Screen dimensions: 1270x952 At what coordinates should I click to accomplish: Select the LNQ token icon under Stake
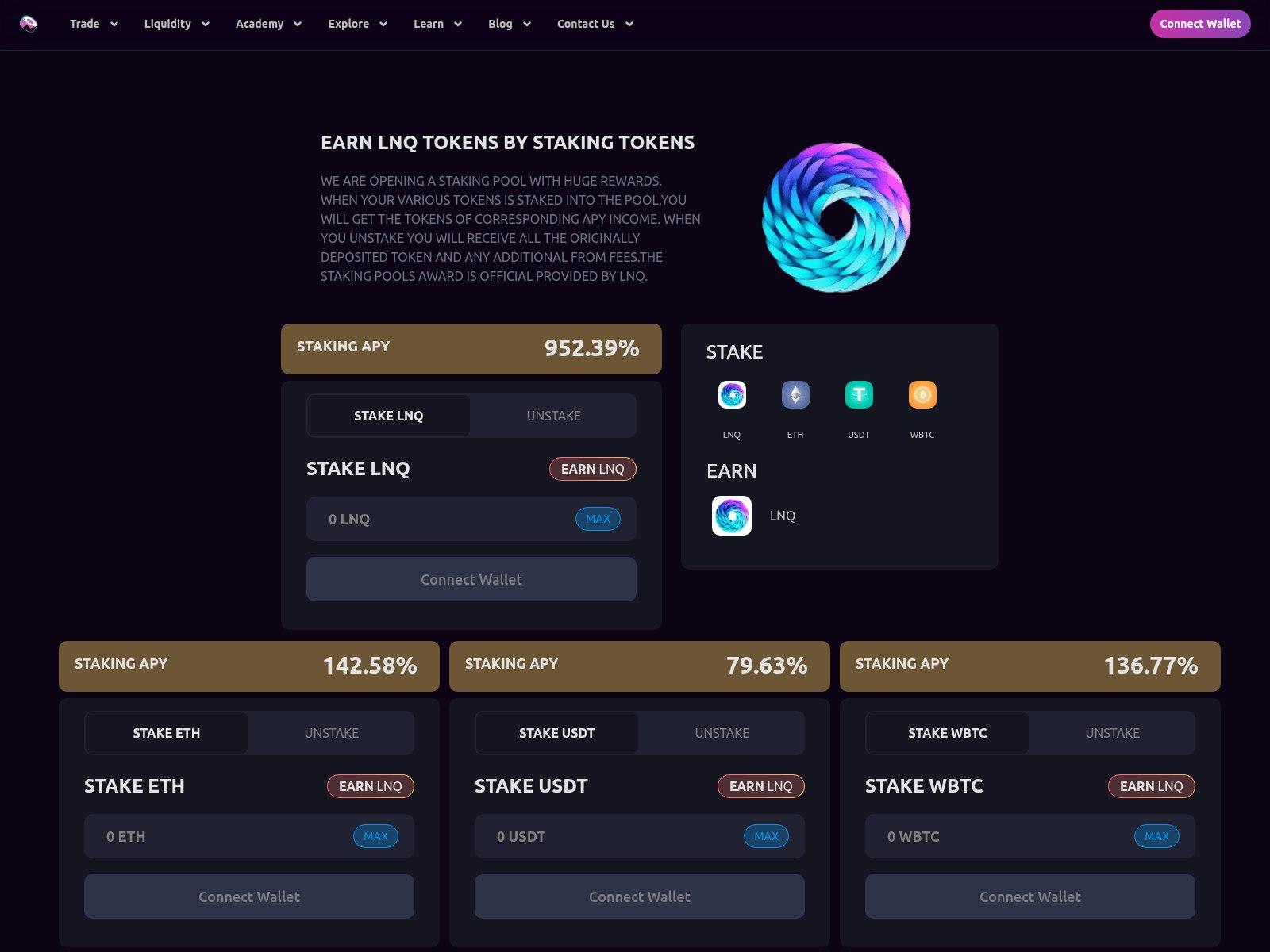(732, 394)
